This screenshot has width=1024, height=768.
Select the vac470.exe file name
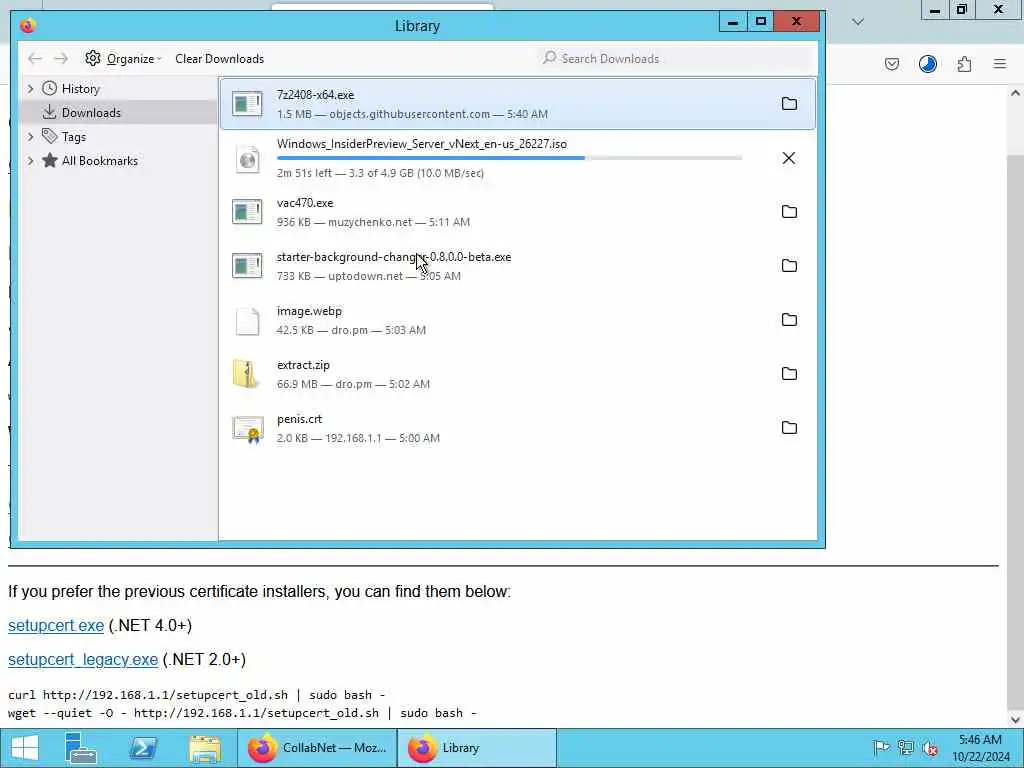click(x=305, y=203)
